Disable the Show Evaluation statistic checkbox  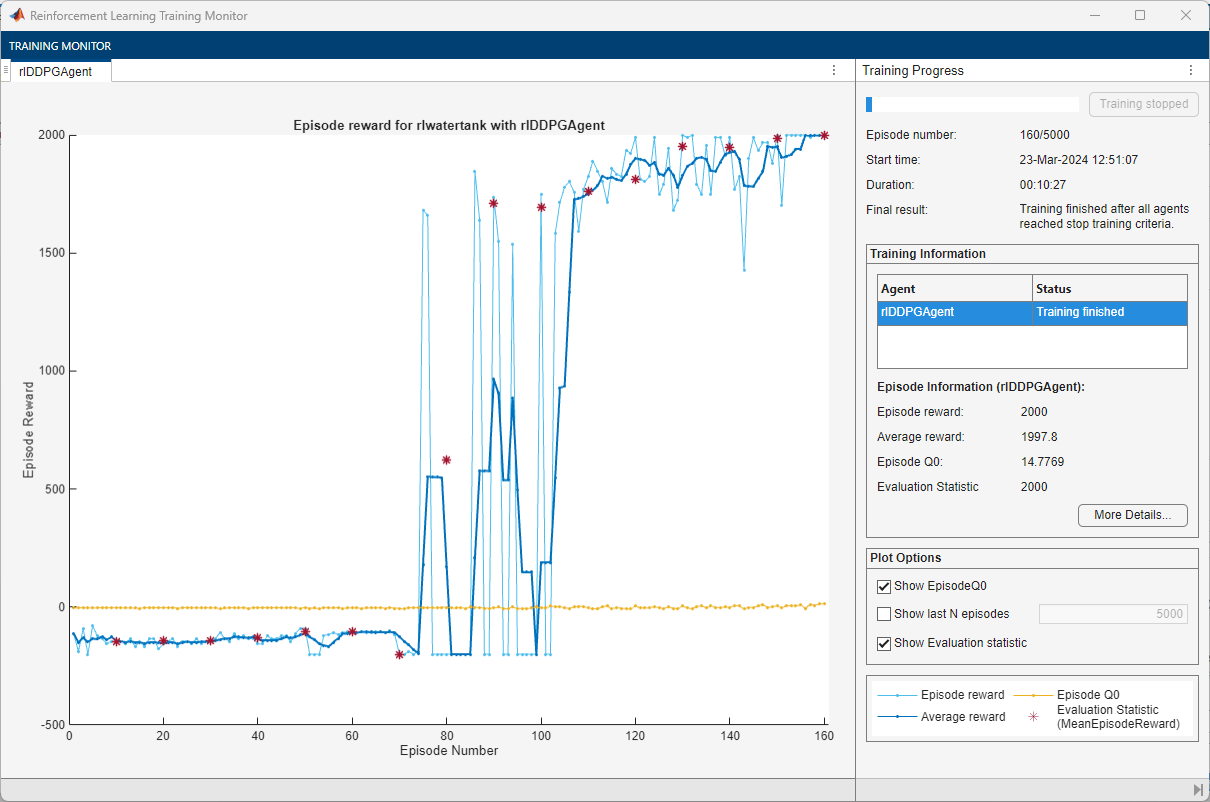pos(884,643)
